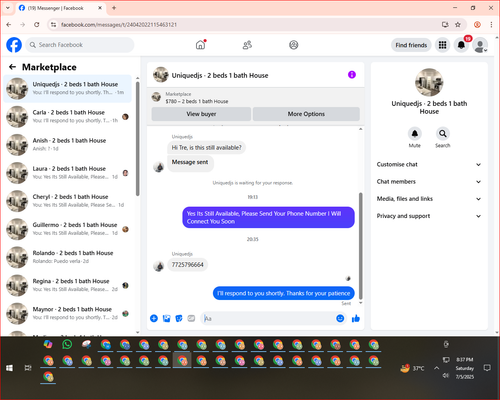
Task: Click the Find friends button
Action: point(411,45)
